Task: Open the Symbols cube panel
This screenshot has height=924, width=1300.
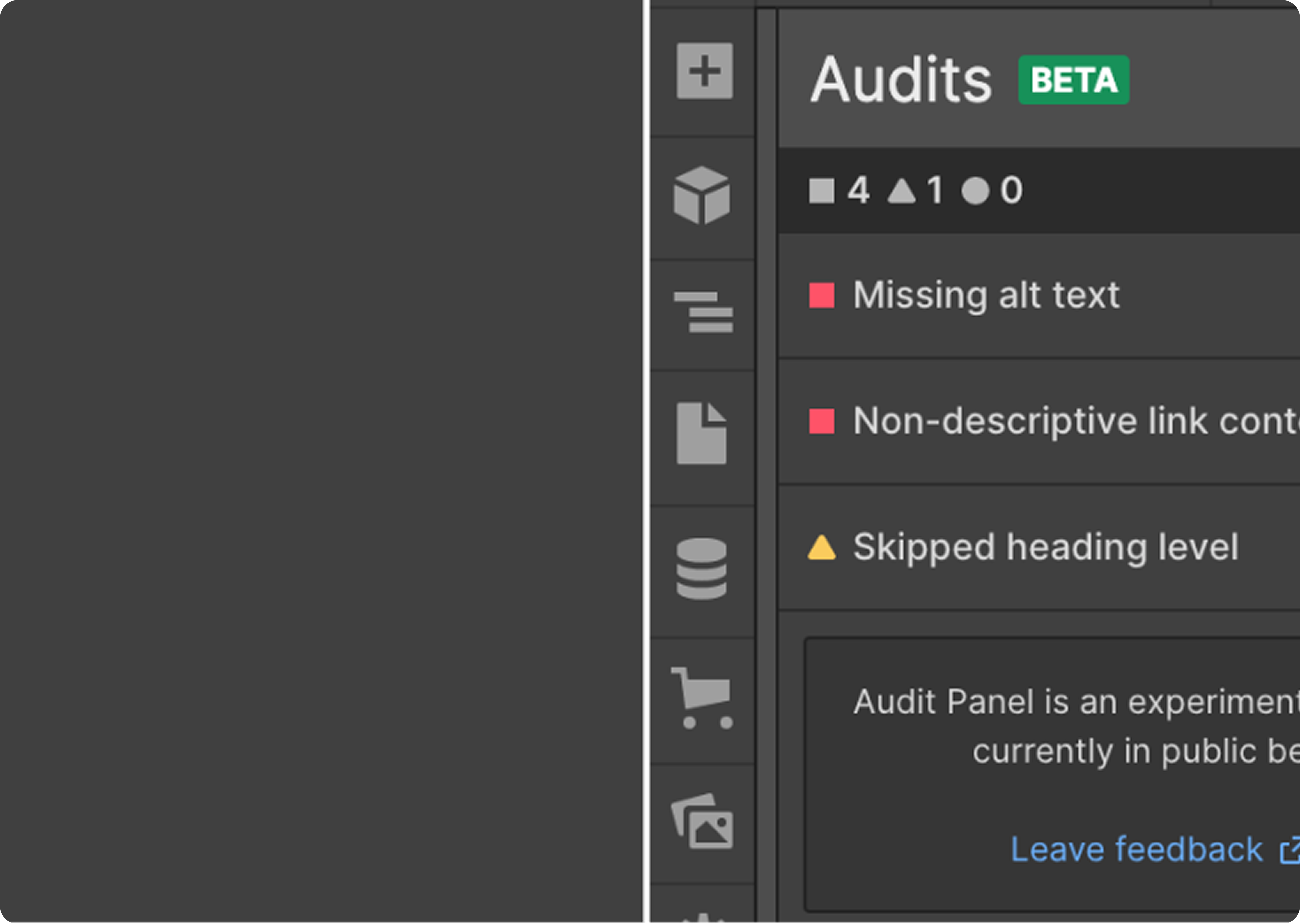Action: click(x=701, y=195)
